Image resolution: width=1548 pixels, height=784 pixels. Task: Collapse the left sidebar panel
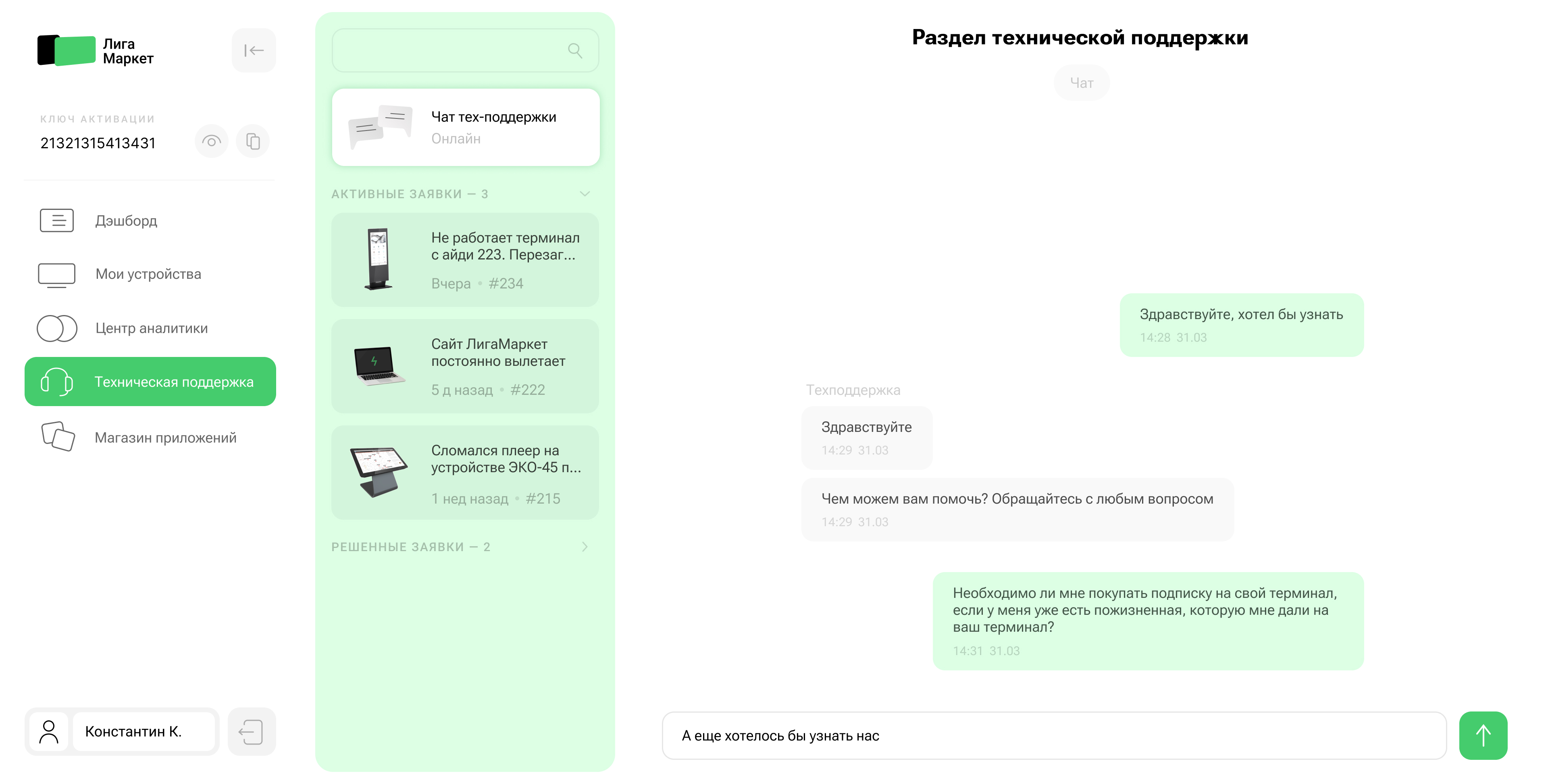pyautogui.click(x=253, y=50)
